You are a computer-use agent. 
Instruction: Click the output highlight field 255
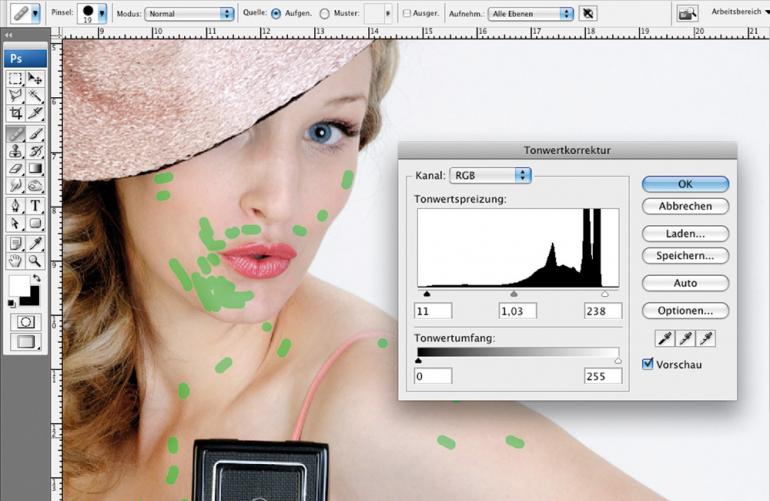pos(603,376)
